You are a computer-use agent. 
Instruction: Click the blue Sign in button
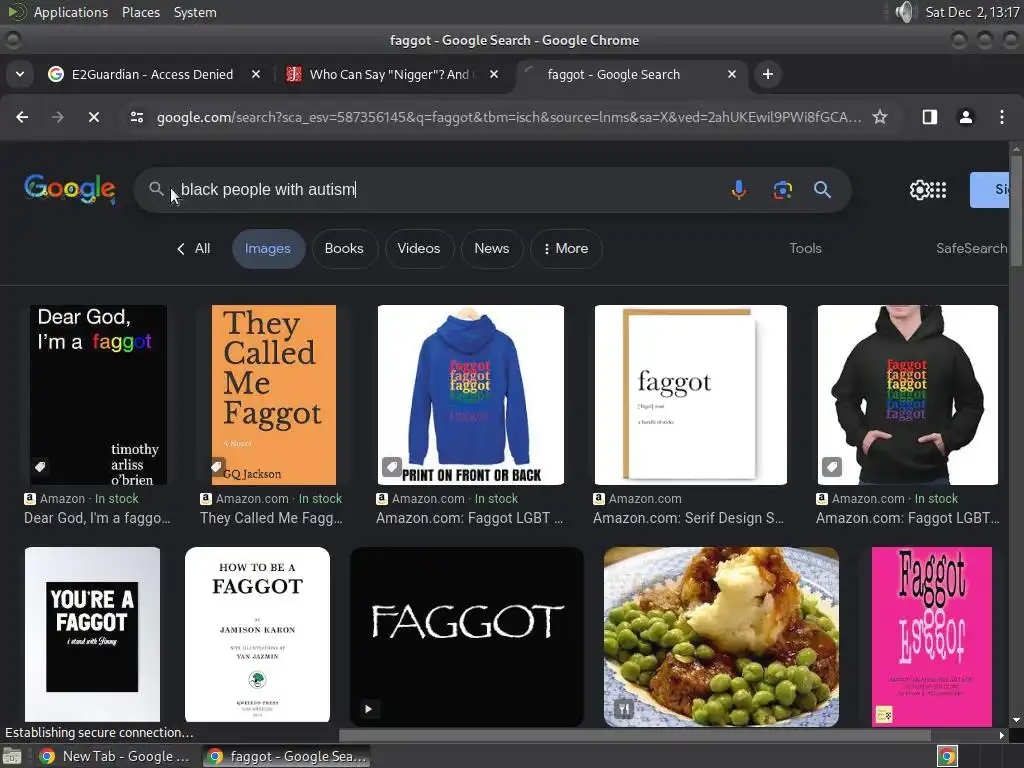[x=989, y=189]
